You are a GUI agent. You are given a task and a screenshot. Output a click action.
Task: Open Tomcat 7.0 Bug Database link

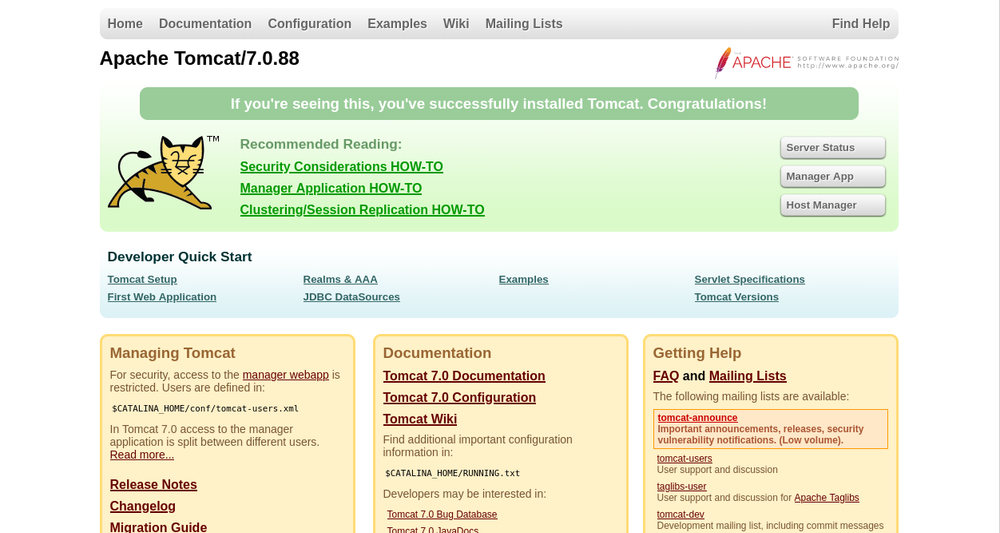tap(442, 515)
